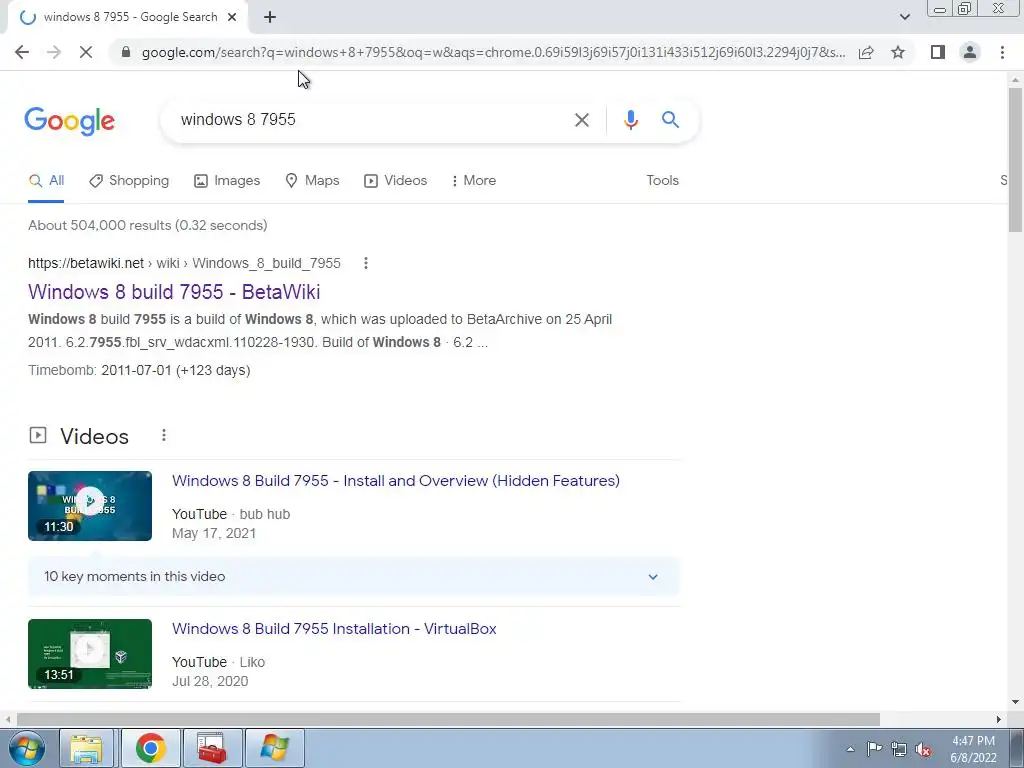The width and height of the screenshot is (1024, 768).
Task: Click the padlock site info icon
Action: tap(126, 52)
